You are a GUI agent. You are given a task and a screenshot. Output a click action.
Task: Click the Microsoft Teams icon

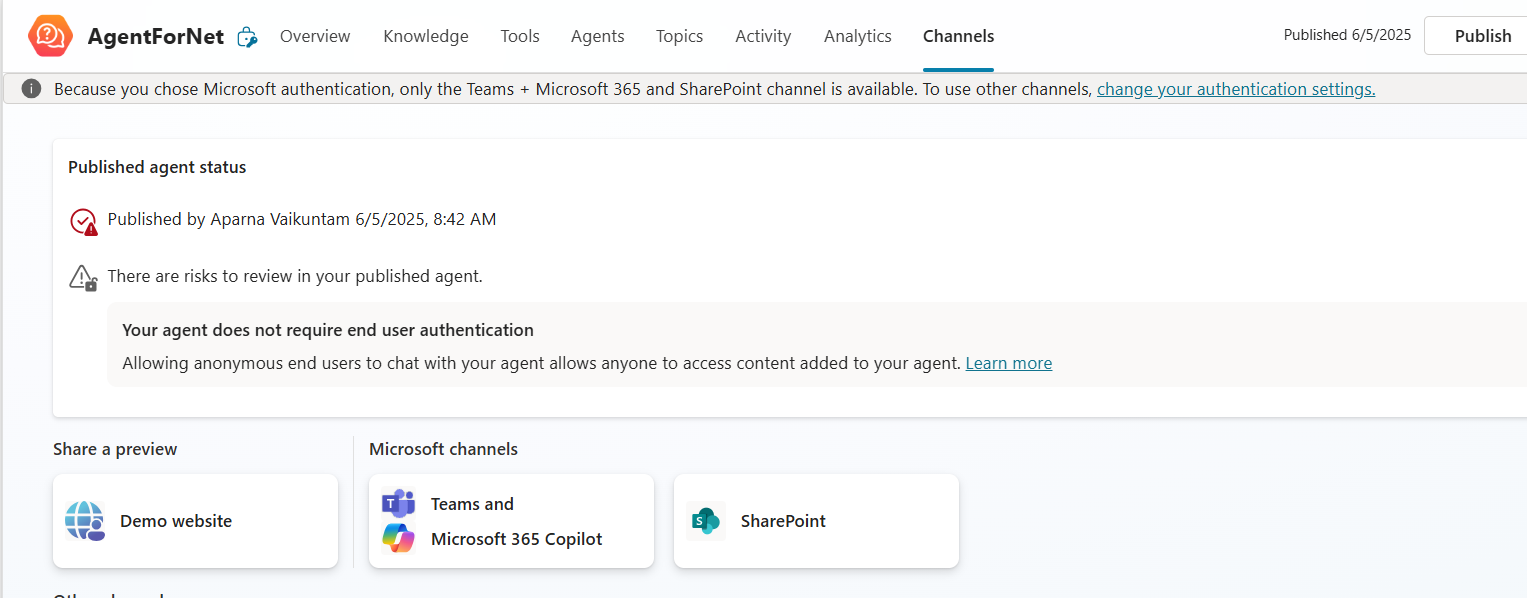398,503
